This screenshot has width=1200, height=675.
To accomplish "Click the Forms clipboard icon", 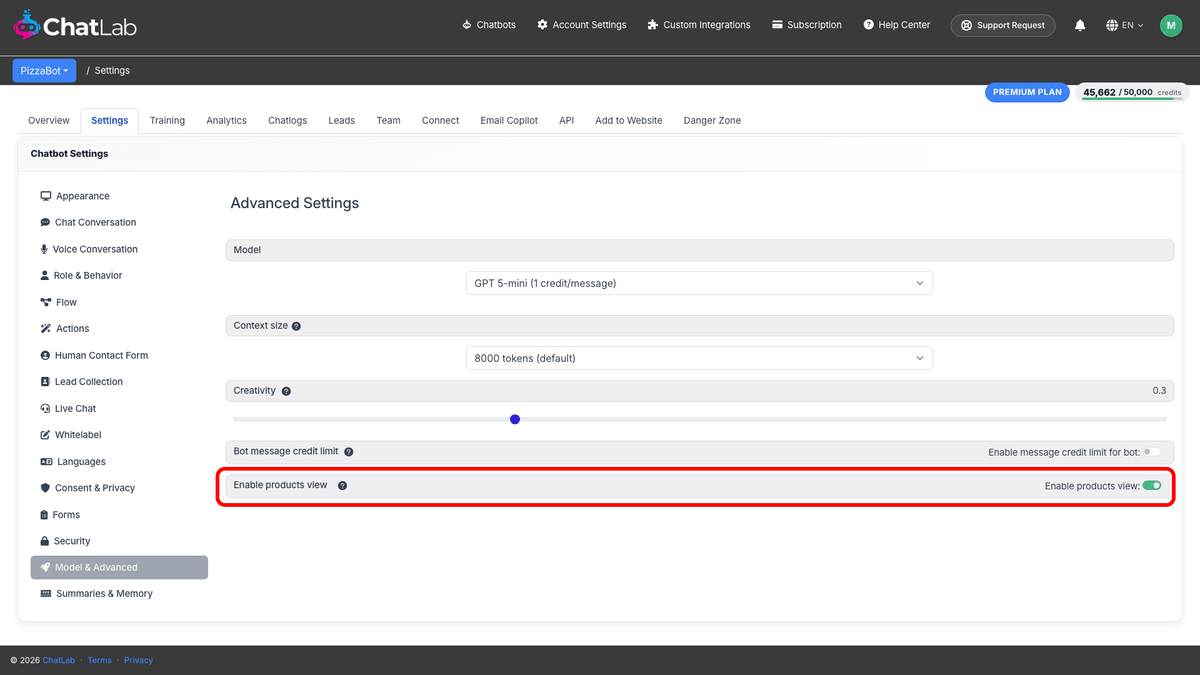I will [44, 515].
